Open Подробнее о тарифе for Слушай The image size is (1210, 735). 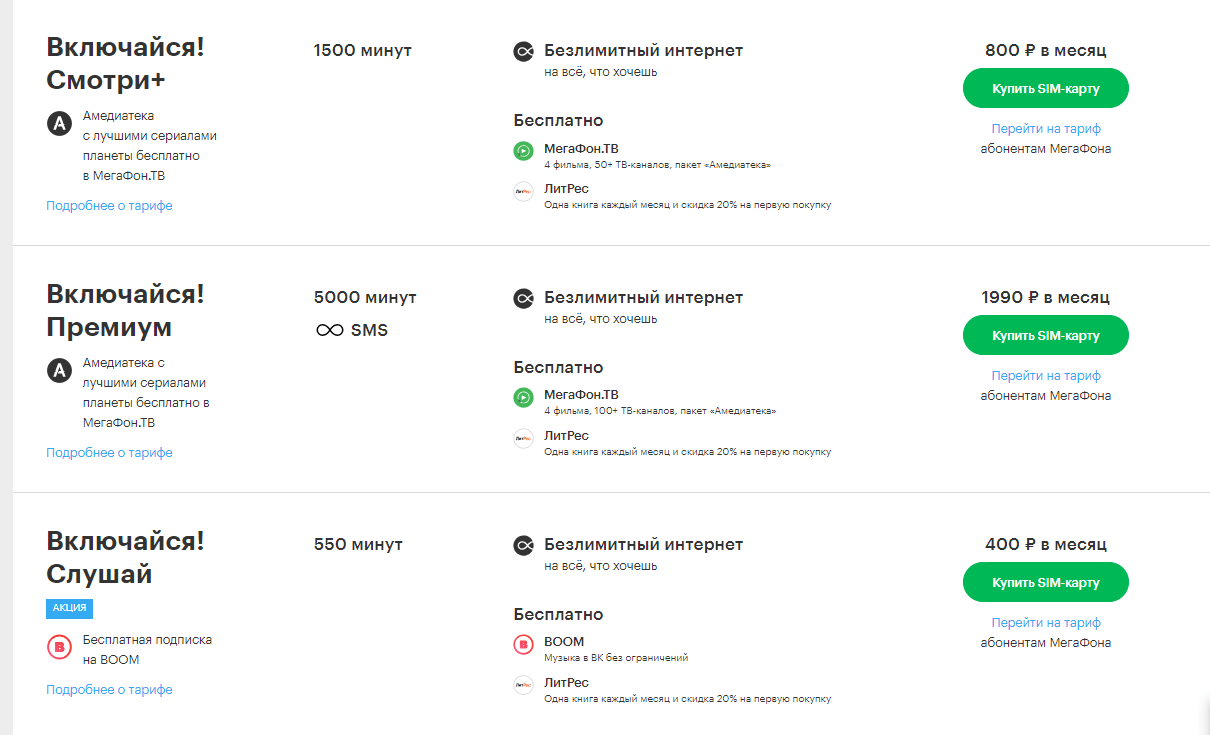[109, 690]
